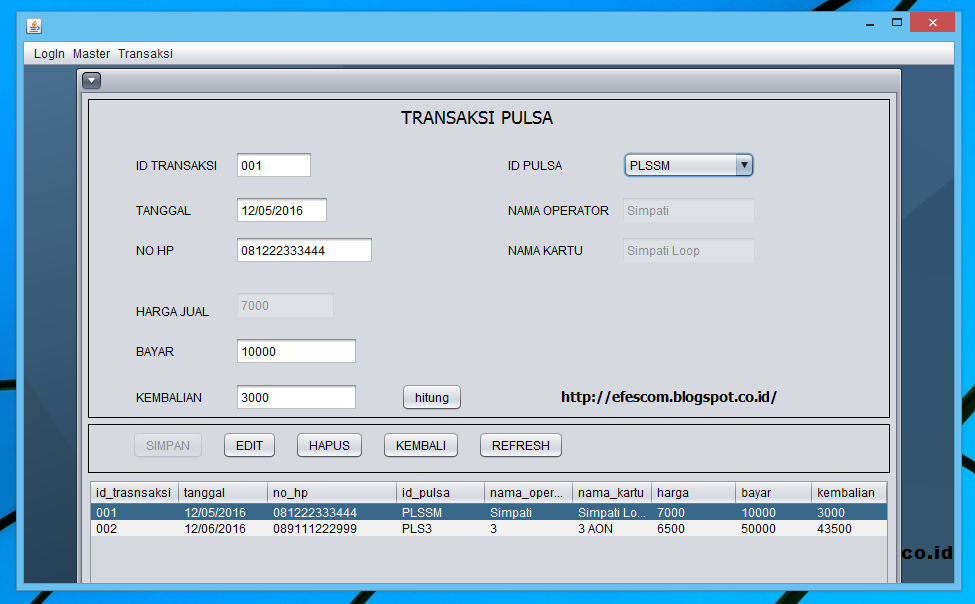Click the id_trasnsaksi column header
The height and width of the screenshot is (604, 975).
pyautogui.click(x=131, y=492)
